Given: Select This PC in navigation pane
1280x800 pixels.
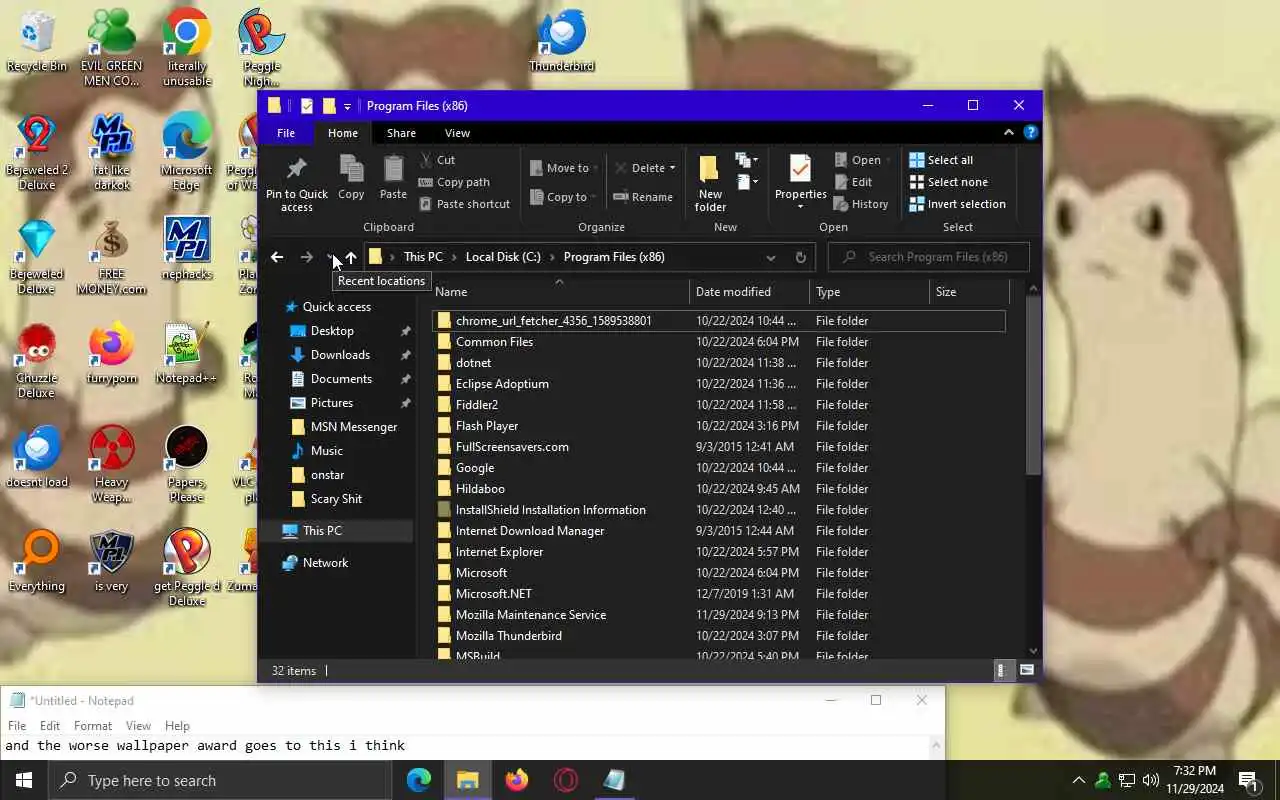Looking at the screenshot, I should coord(322,531).
